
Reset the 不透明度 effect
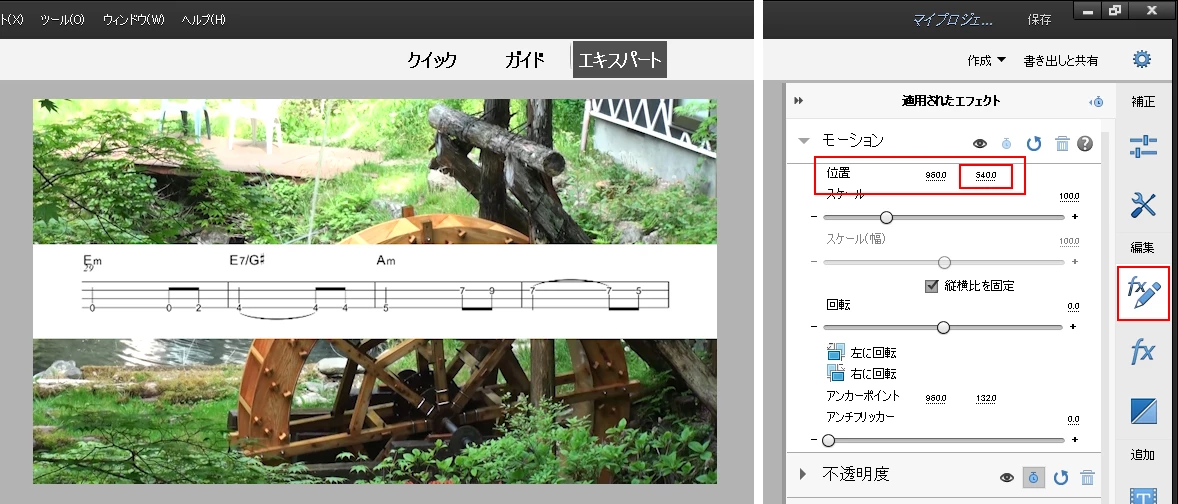click(x=1061, y=478)
